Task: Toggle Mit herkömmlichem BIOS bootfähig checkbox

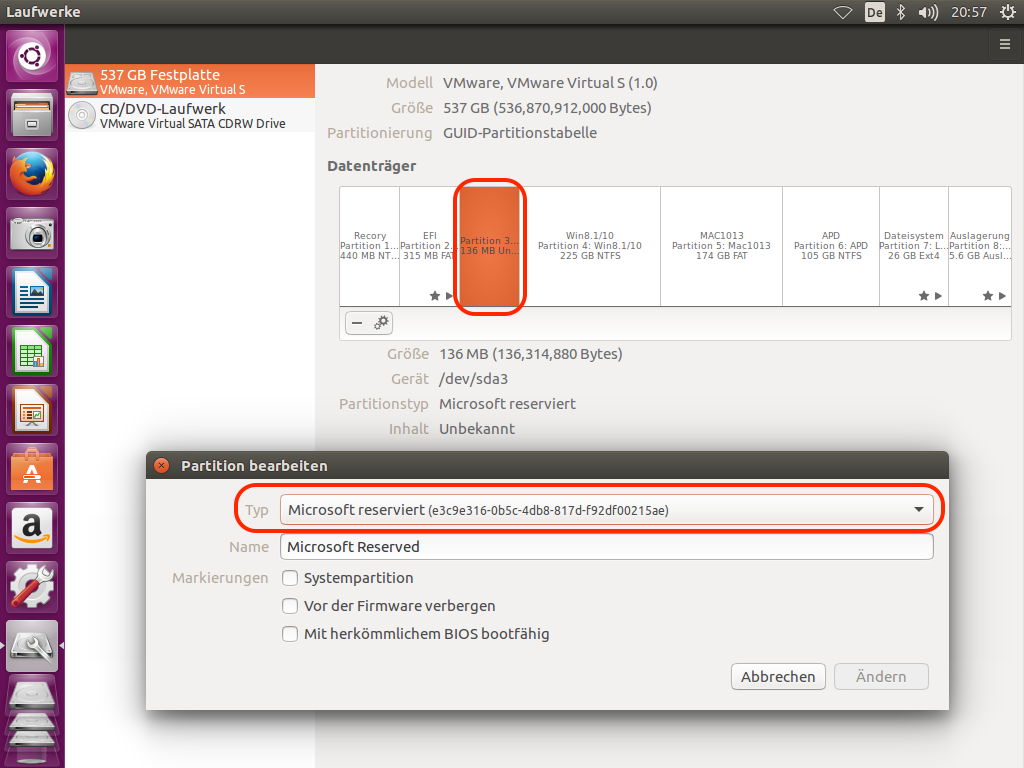Action: coord(290,634)
